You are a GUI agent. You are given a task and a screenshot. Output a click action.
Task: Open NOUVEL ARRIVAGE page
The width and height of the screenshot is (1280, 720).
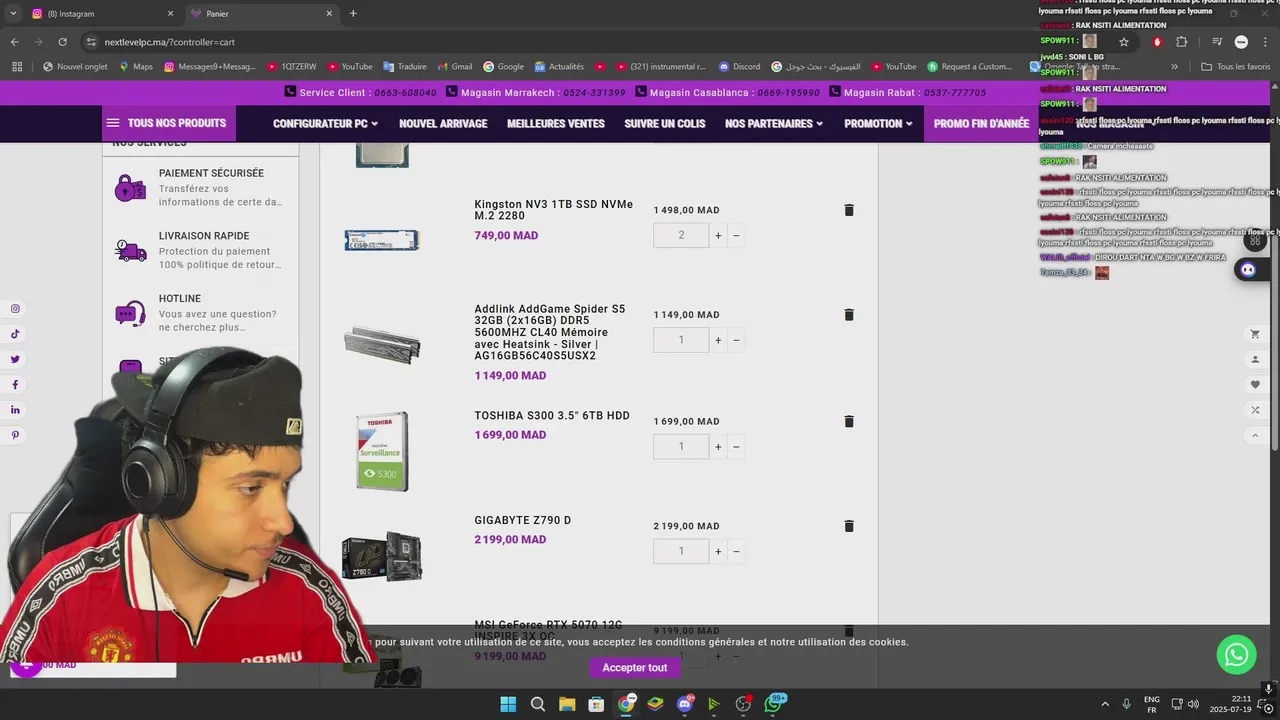pyautogui.click(x=443, y=124)
